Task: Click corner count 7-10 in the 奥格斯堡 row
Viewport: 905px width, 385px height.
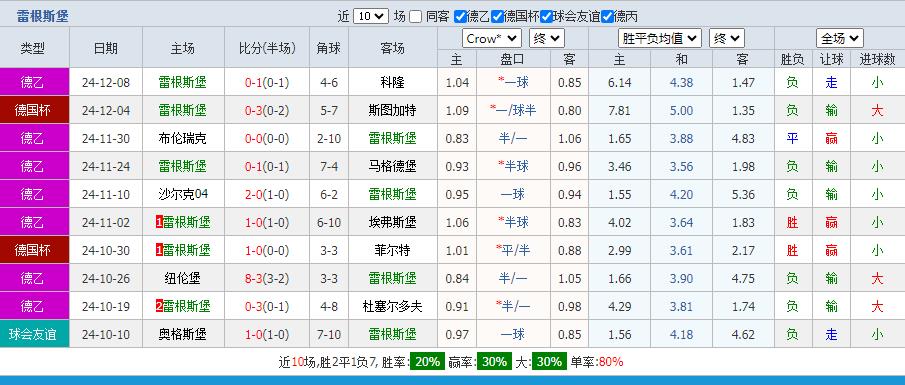Action: [x=329, y=334]
